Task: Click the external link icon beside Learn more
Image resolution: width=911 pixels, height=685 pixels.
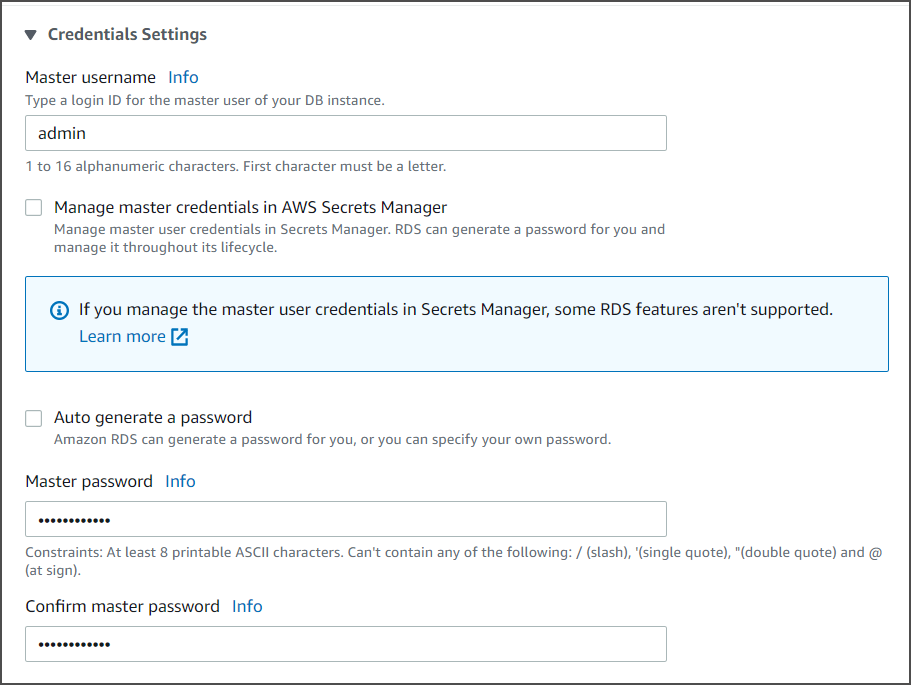Action: tap(180, 337)
